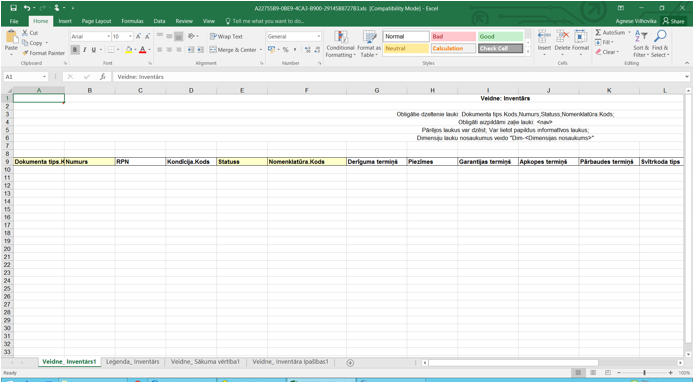This screenshot has height=382, width=696.
Task: Apply the Good cell style
Action: pos(500,36)
